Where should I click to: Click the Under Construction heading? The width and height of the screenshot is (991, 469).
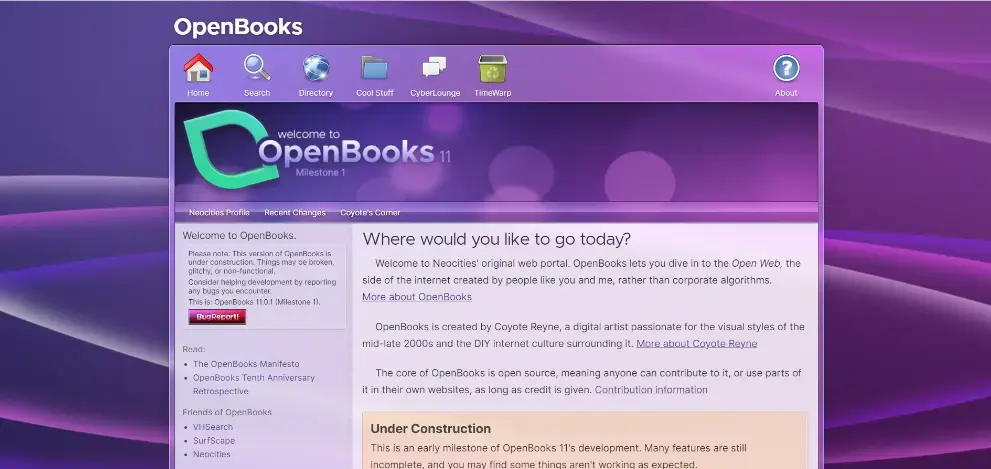430,429
